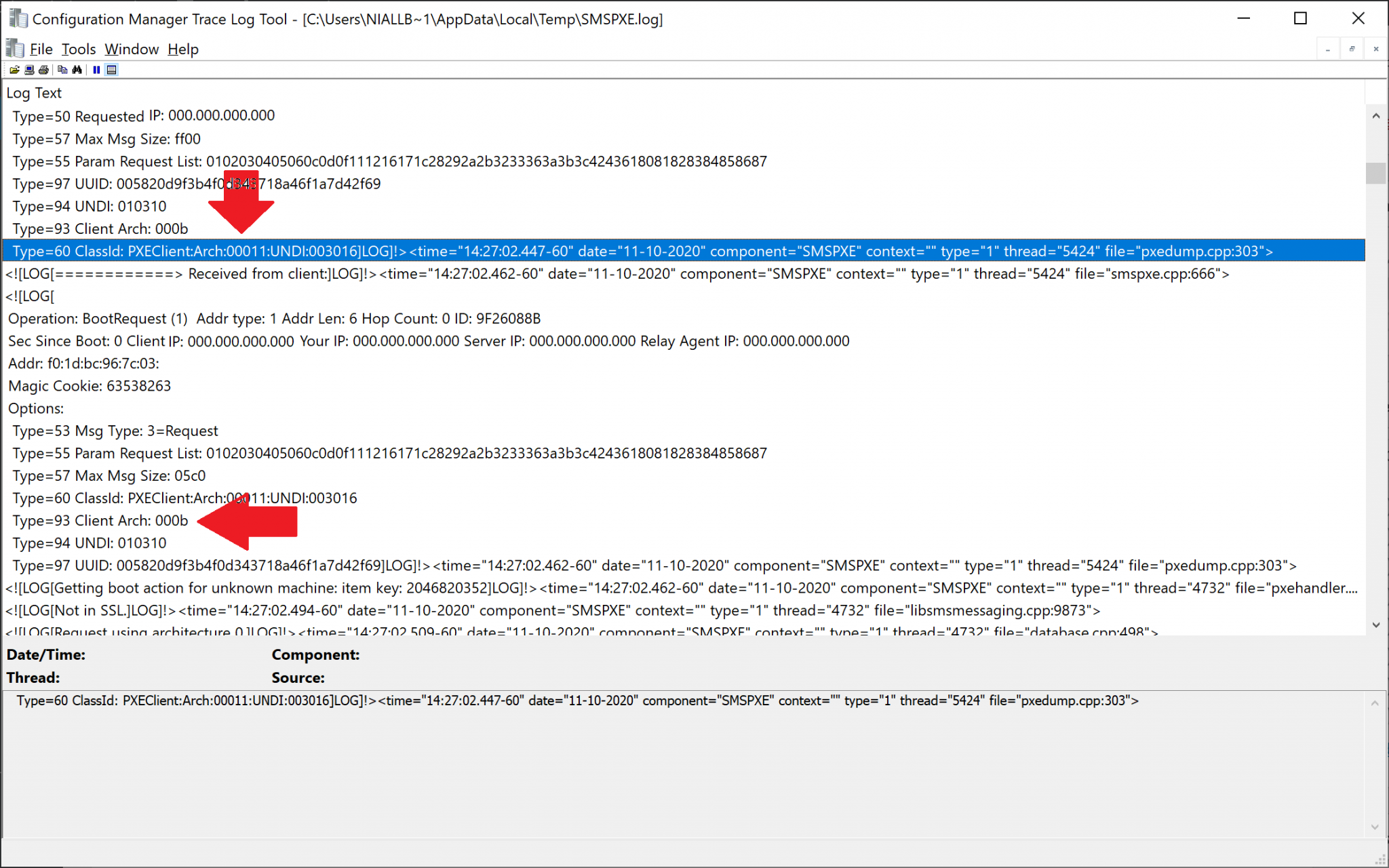Screen dimensions: 1389x868
Task: Disable the active detail view toggle
Action: pos(111,69)
